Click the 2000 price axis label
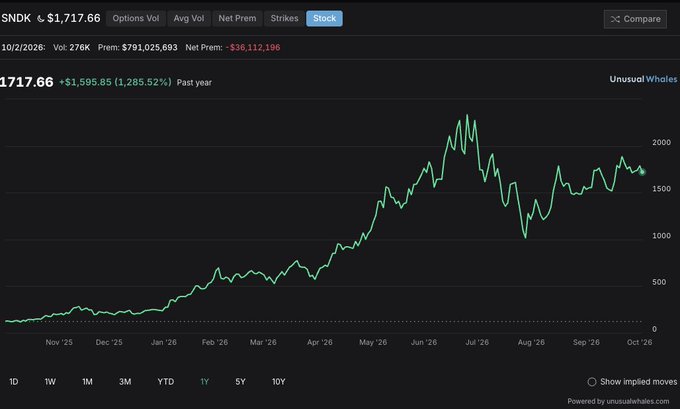This screenshot has width=680, height=409. 661,142
